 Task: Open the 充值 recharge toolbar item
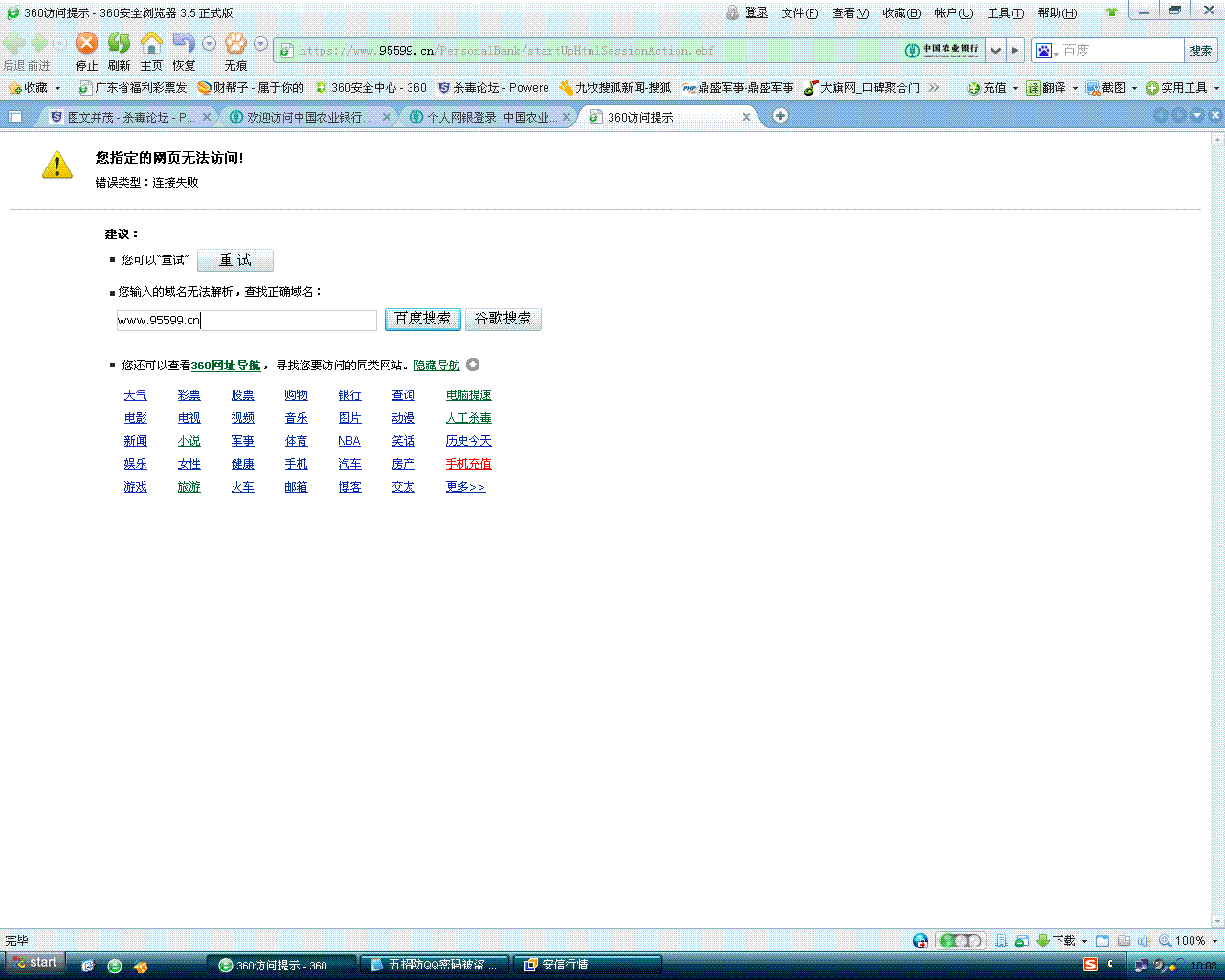tap(988, 88)
